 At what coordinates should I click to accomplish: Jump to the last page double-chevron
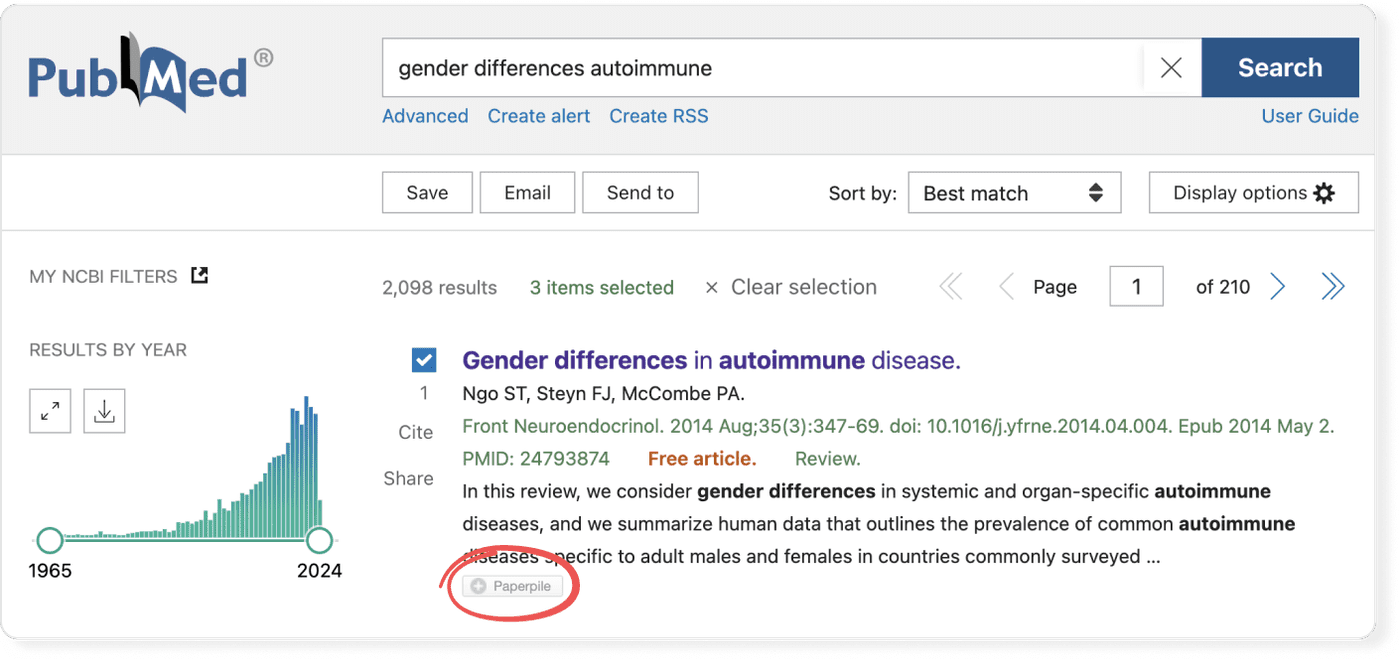point(1333,286)
